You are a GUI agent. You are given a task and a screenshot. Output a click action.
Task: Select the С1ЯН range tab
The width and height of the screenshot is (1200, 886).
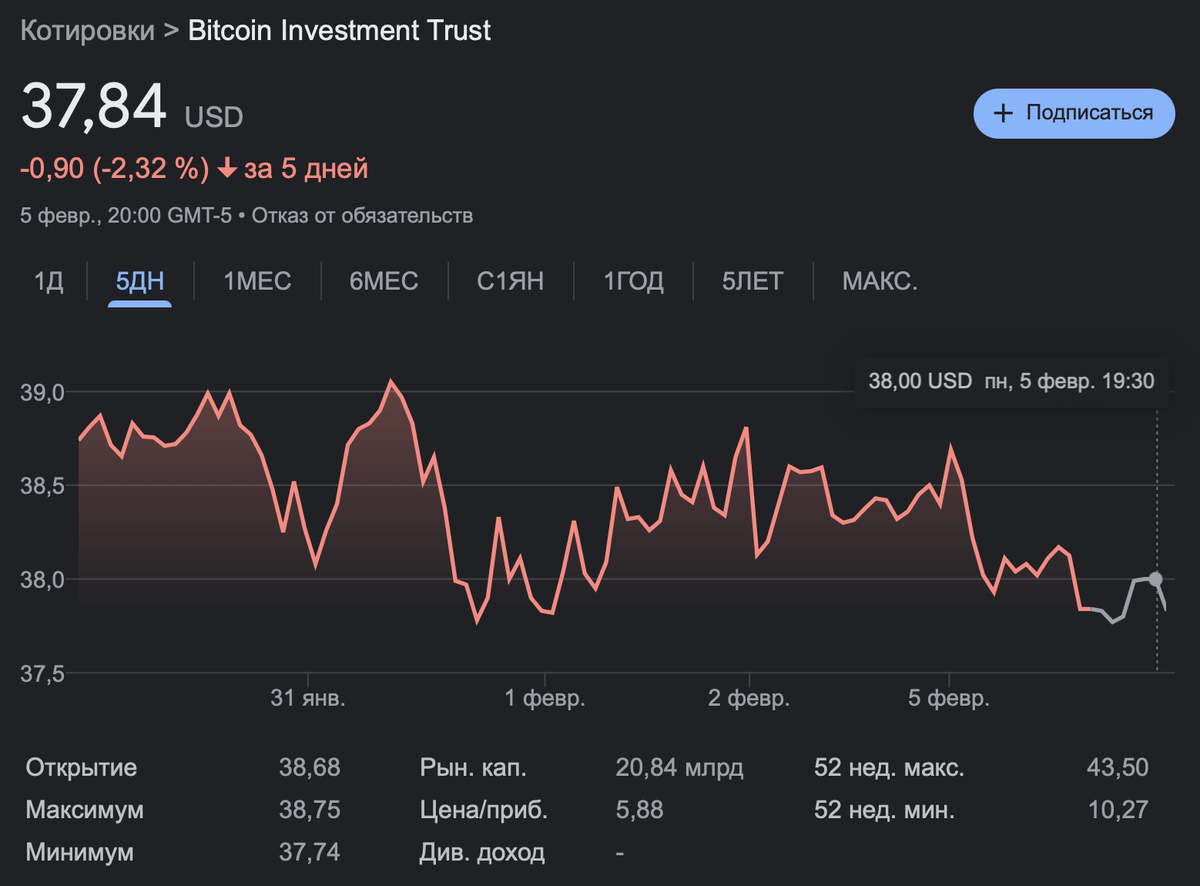[x=512, y=281]
